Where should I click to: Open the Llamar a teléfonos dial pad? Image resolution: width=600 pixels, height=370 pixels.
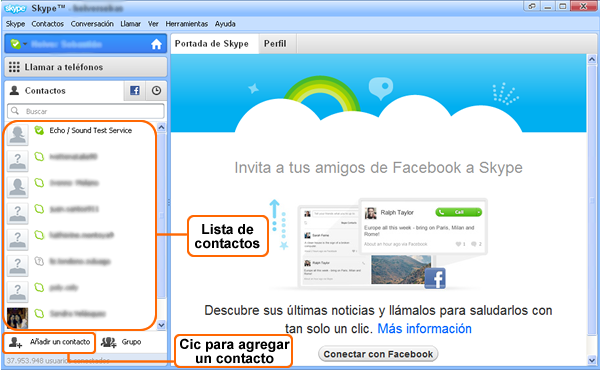coord(86,67)
